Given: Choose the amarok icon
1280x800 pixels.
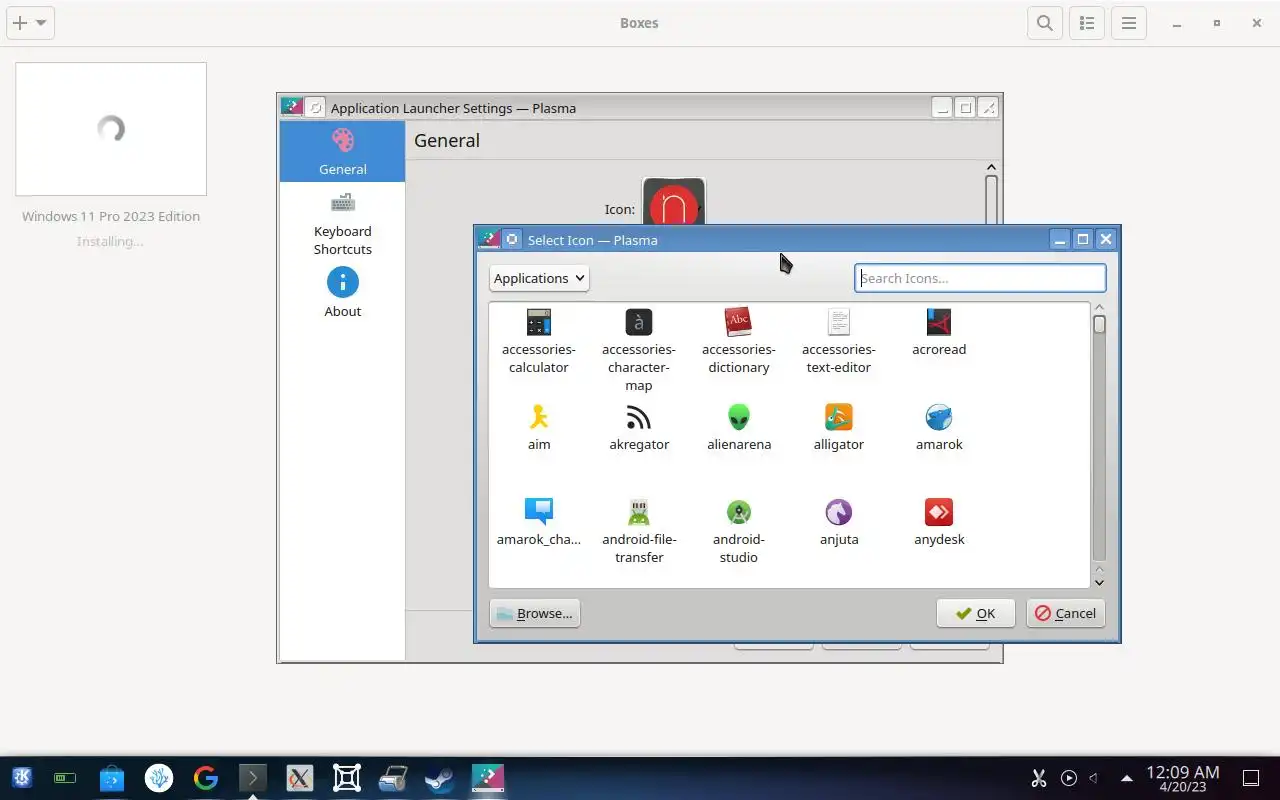Looking at the screenshot, I should (x=939, y=428).
